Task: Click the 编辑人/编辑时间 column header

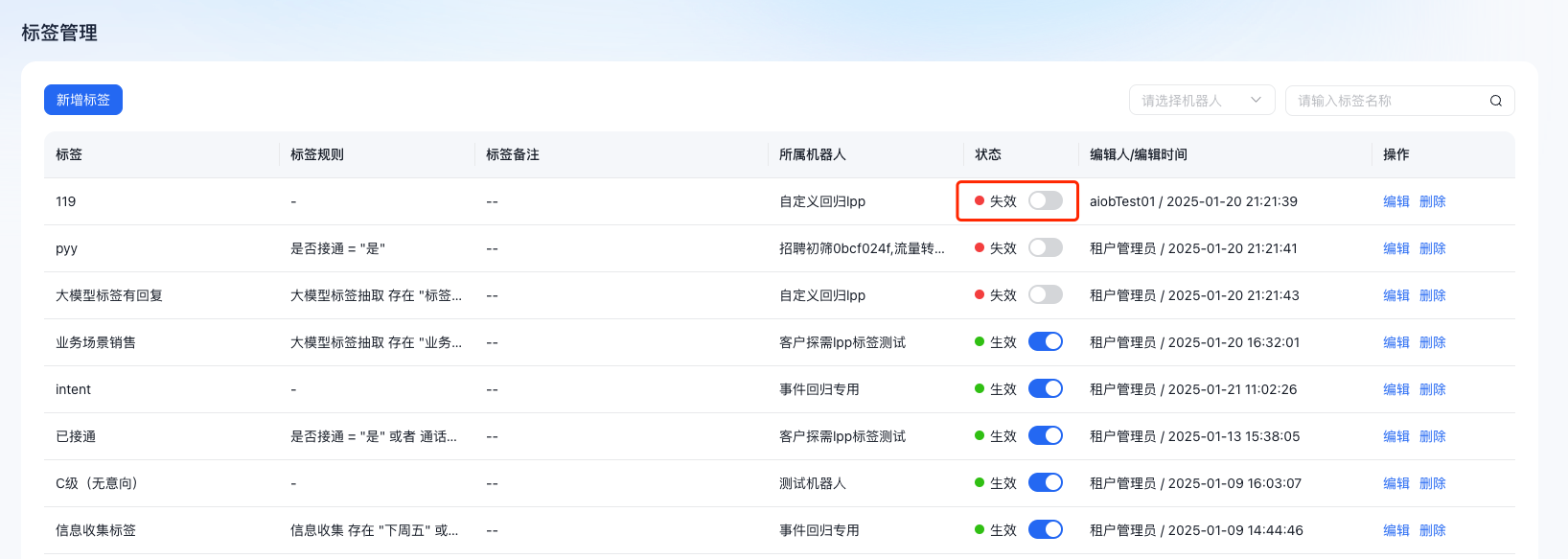Action: pos(1138,154)
